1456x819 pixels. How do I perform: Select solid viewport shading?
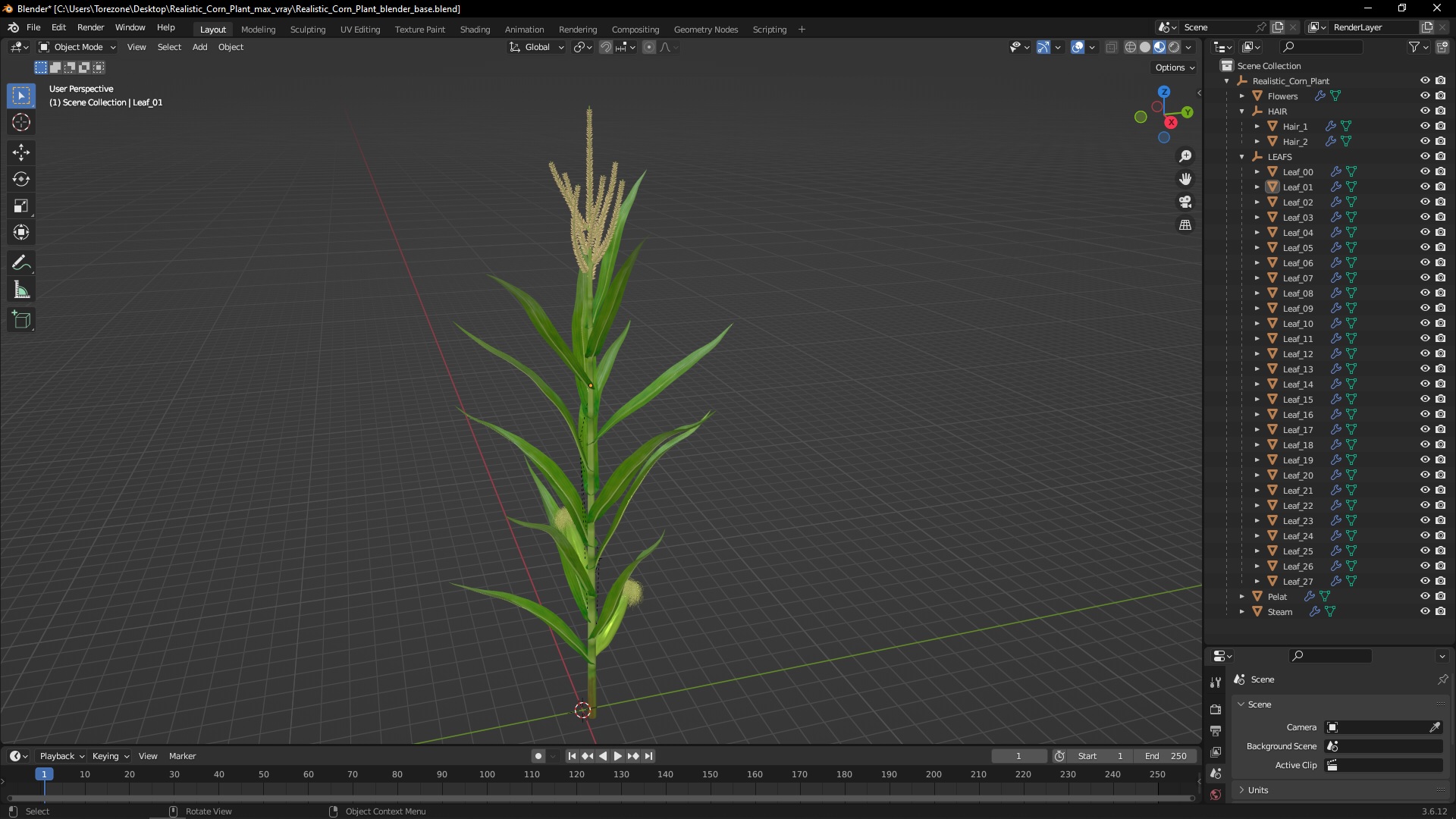(1145, 47)
